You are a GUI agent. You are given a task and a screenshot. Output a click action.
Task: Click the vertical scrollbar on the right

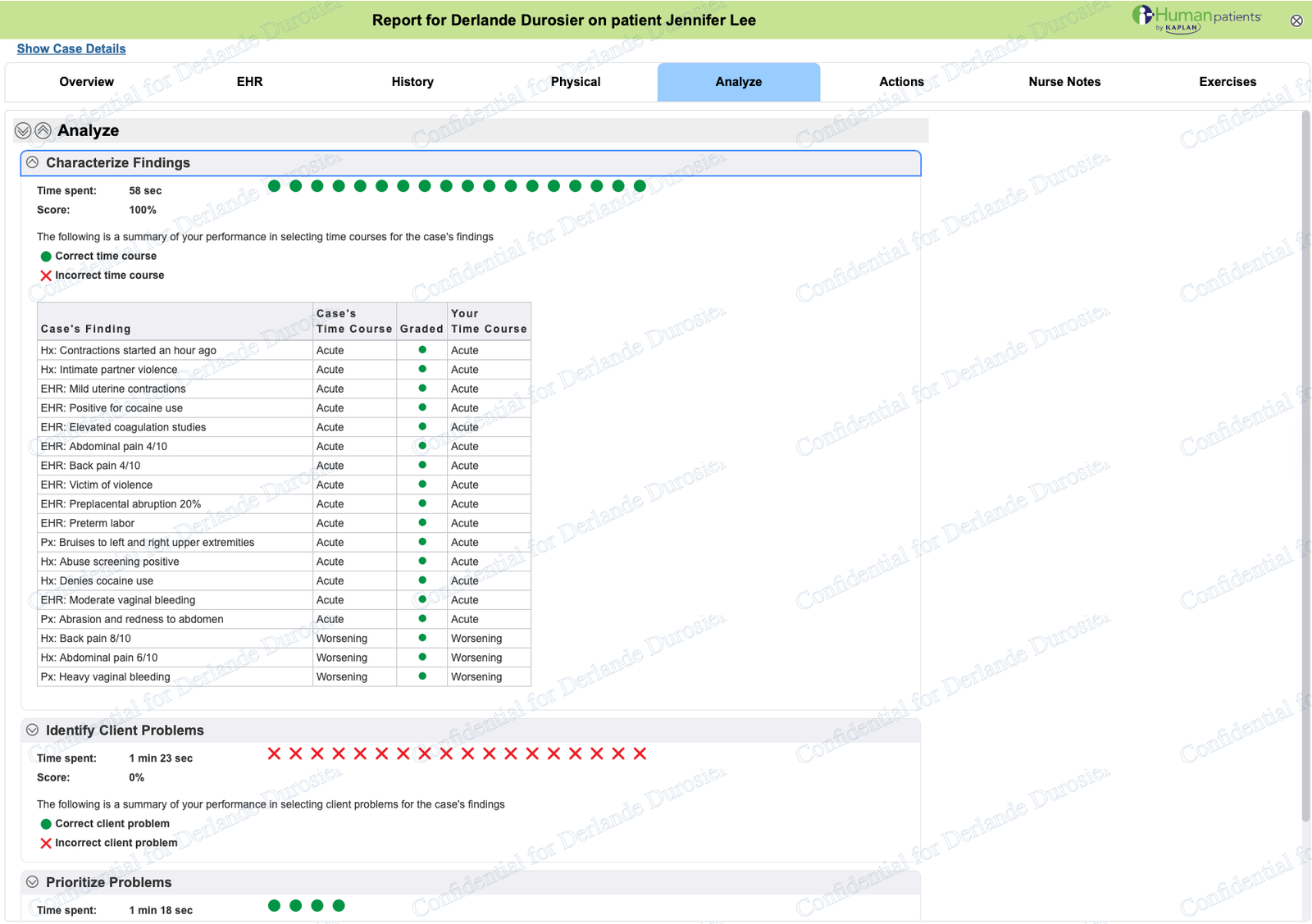click(1305, 466)
